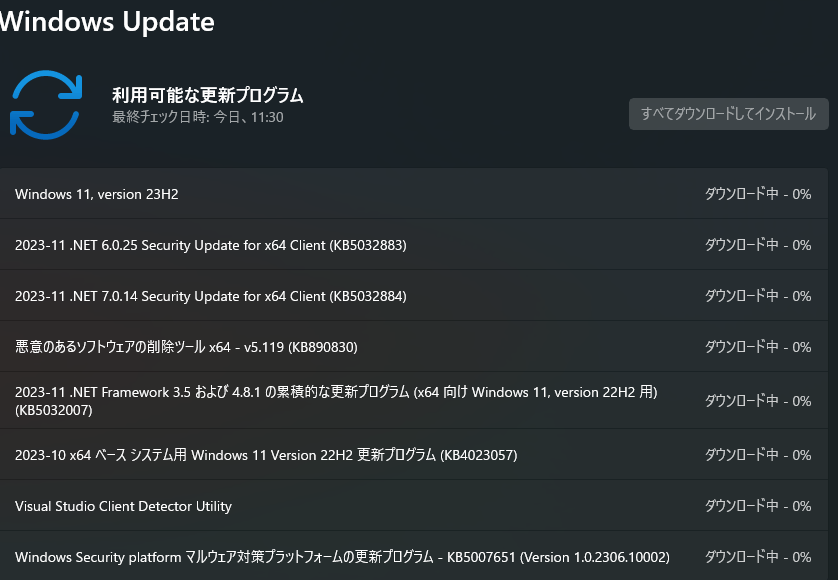Viewport: 838px width, 580px height.
Task: Select the 2023-10 KB4023057 update row
Action: tap(414, 454)
